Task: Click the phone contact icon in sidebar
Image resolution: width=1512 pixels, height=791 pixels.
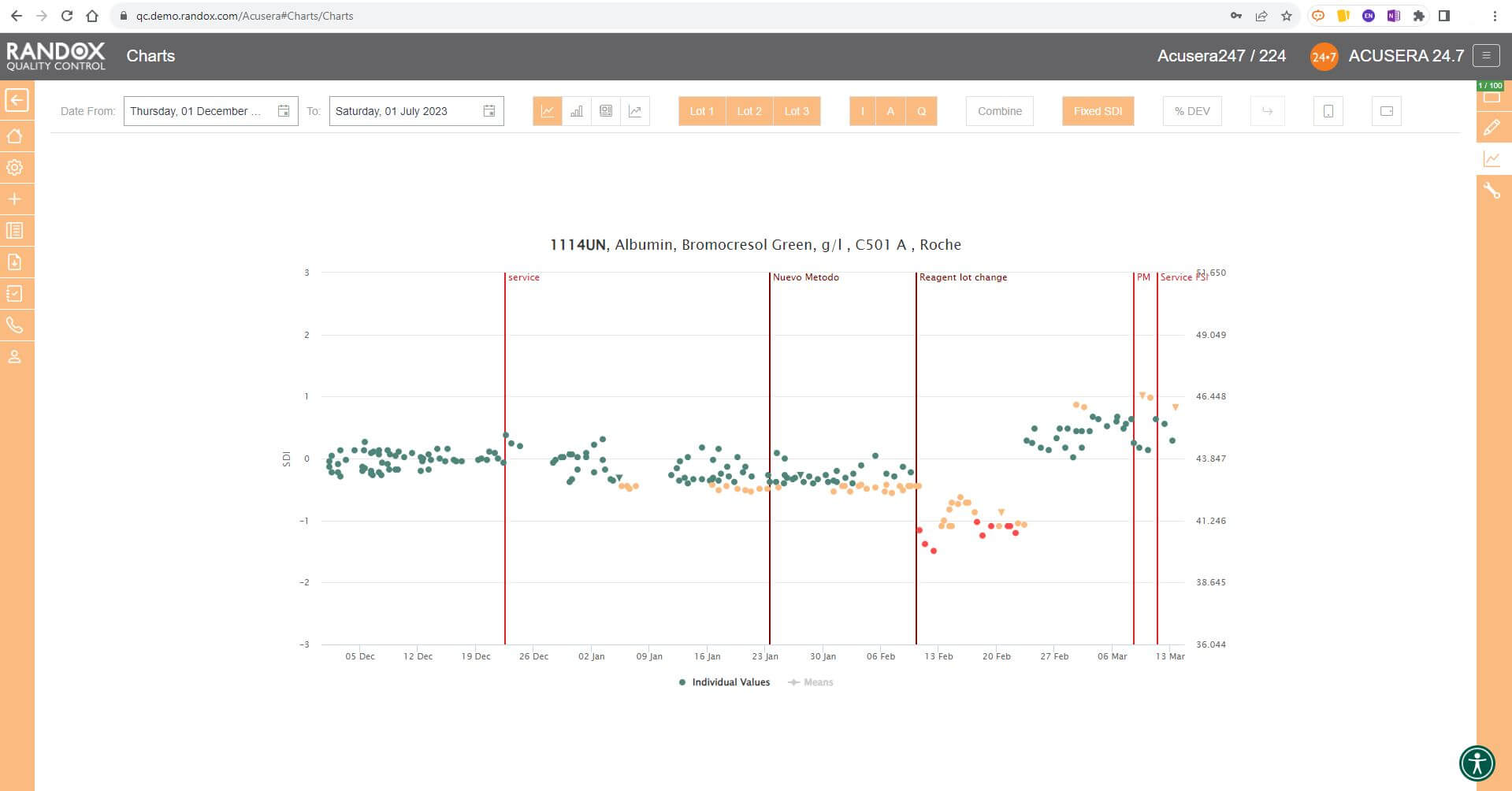Action: point(15,325)
